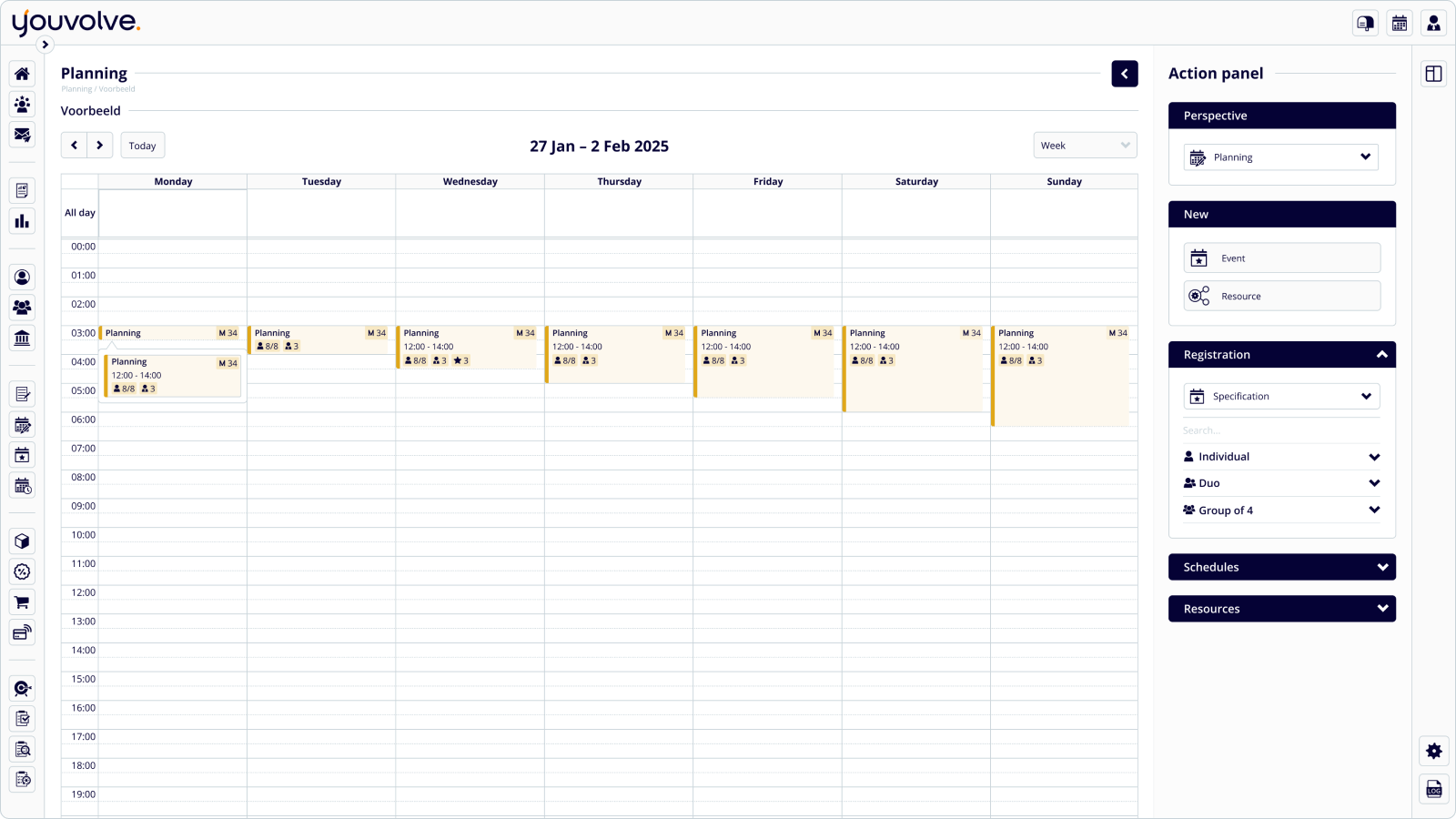Open the Week view dropdown

[1086, 146]
